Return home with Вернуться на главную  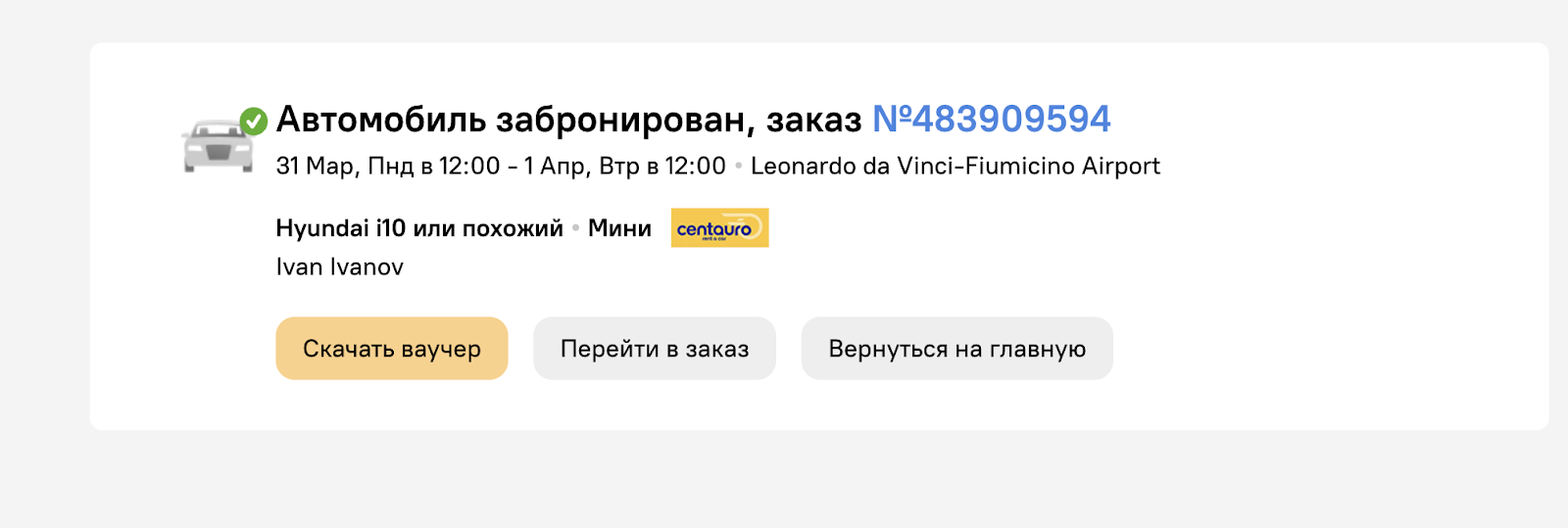(x=957, y=348)
